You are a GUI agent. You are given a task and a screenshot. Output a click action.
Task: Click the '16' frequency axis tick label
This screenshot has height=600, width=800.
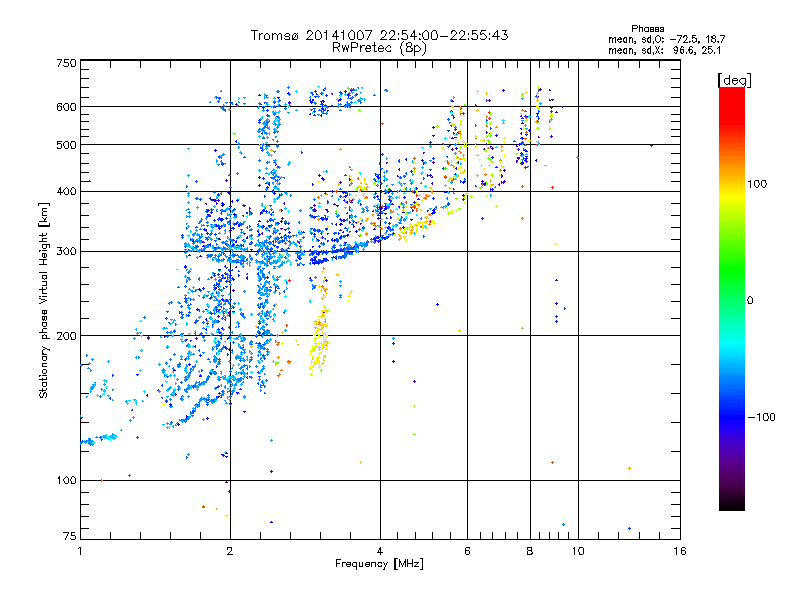tap(680, 551)
